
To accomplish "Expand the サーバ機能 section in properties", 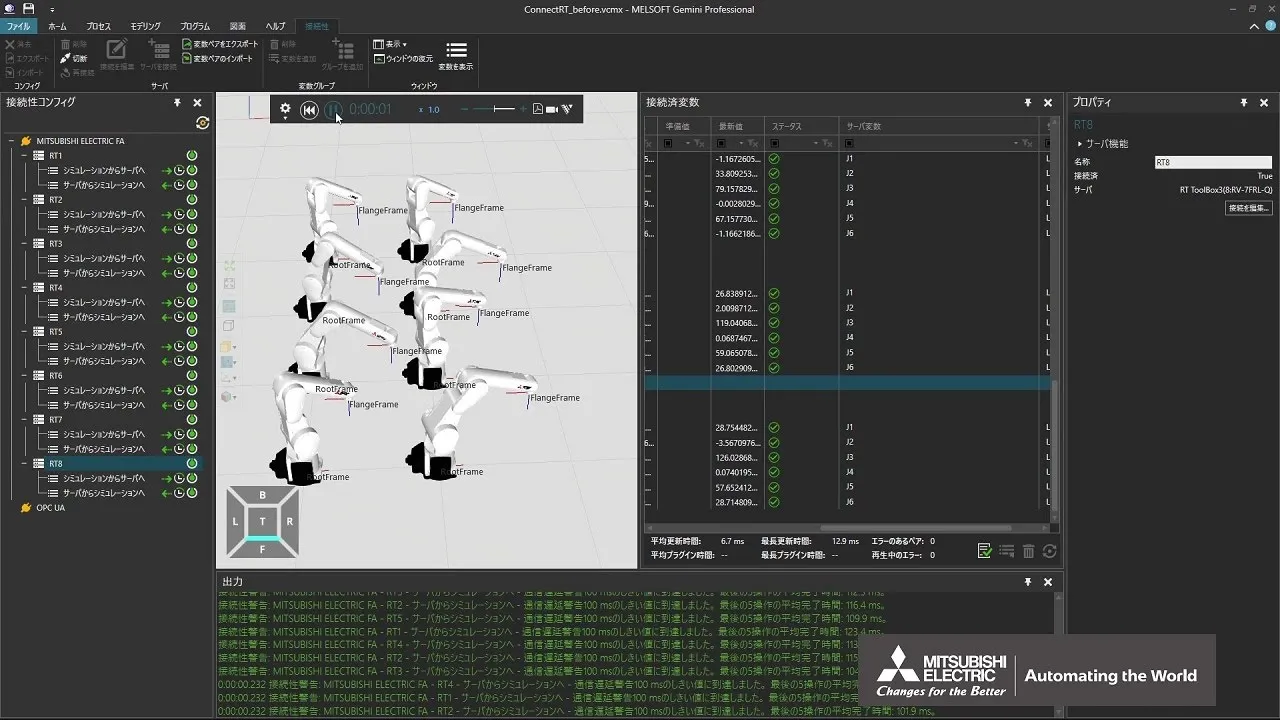I will click(1079, 144).
